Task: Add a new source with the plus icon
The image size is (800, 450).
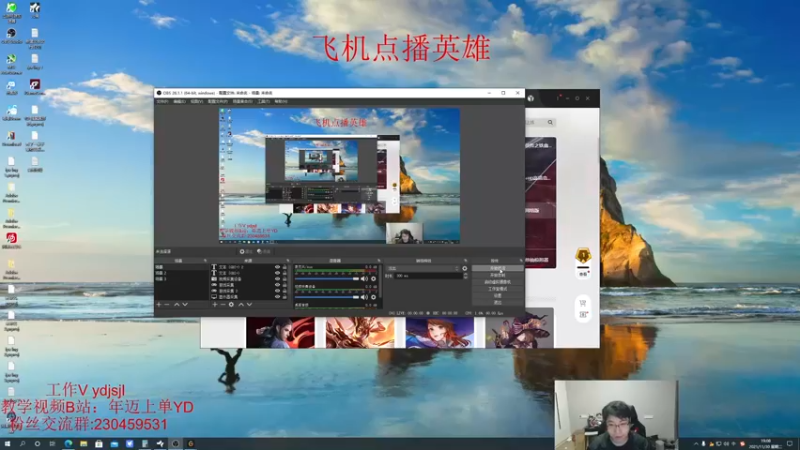Action: pos(215,305)
